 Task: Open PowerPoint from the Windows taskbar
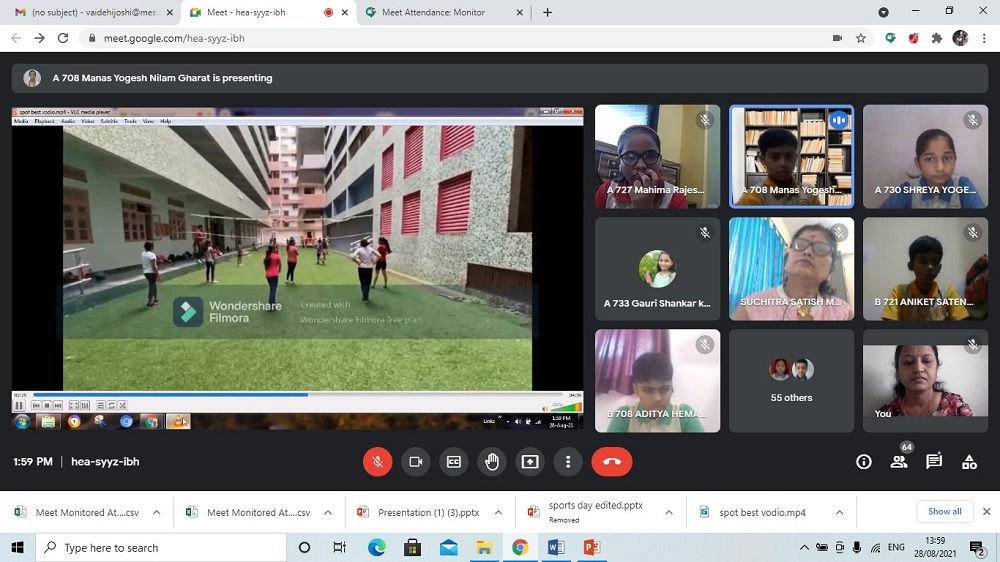(591, 548)
